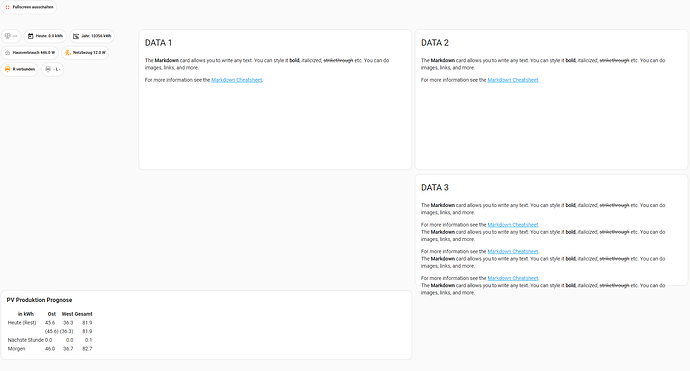
Task: Click the grey car icon labeled - L -
Action: click(x=48, y=69)
